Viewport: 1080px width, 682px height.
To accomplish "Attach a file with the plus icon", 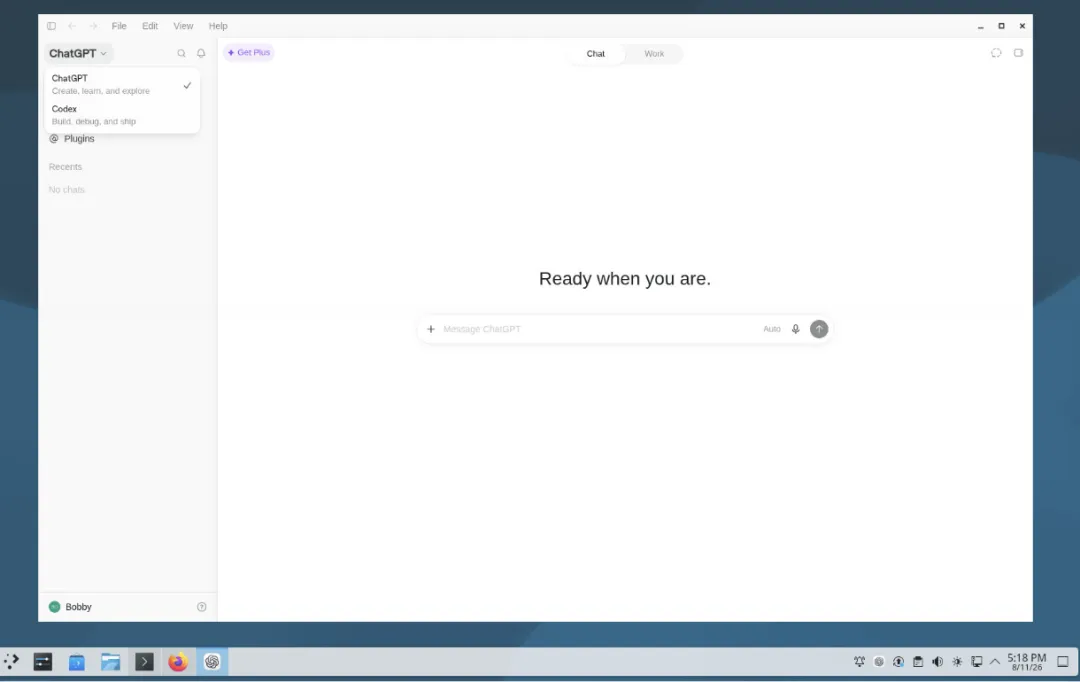I will point(430,329).
